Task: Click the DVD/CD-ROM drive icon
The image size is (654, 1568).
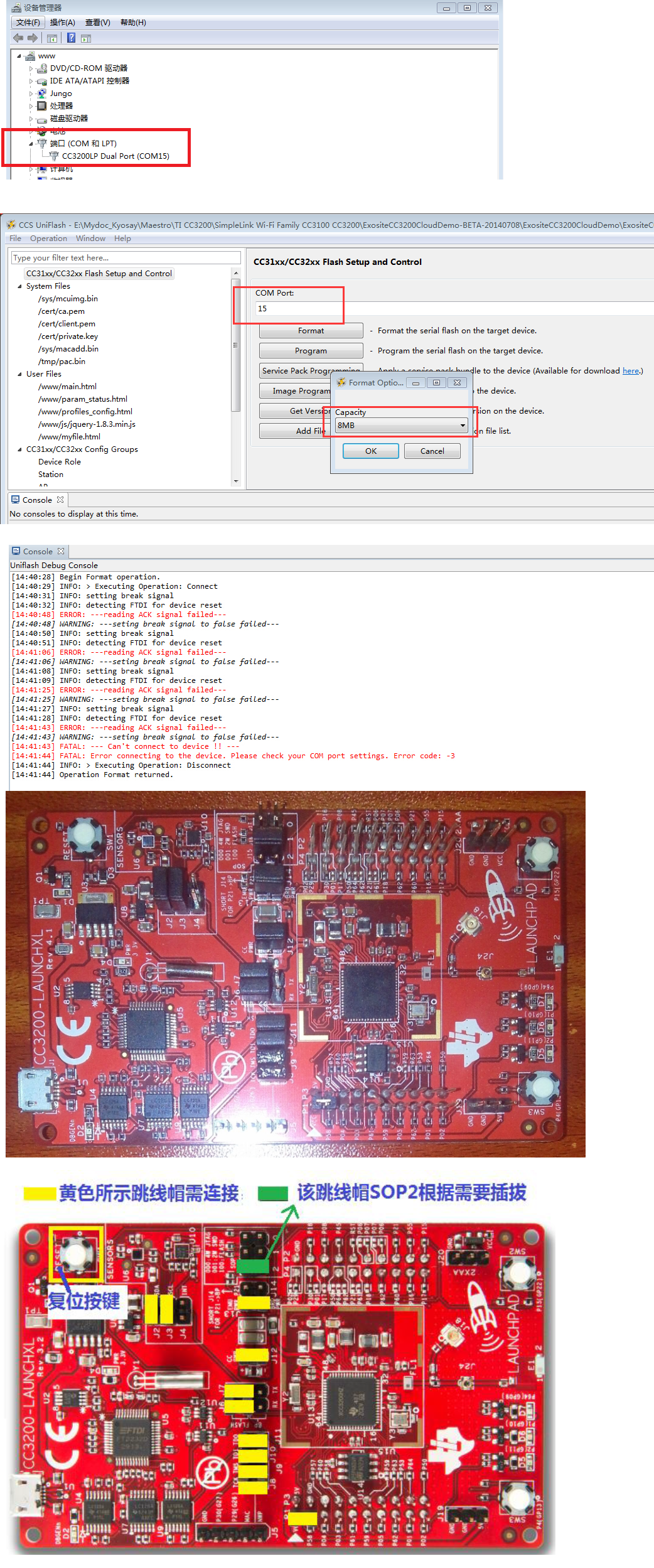Action: [42, 68]
